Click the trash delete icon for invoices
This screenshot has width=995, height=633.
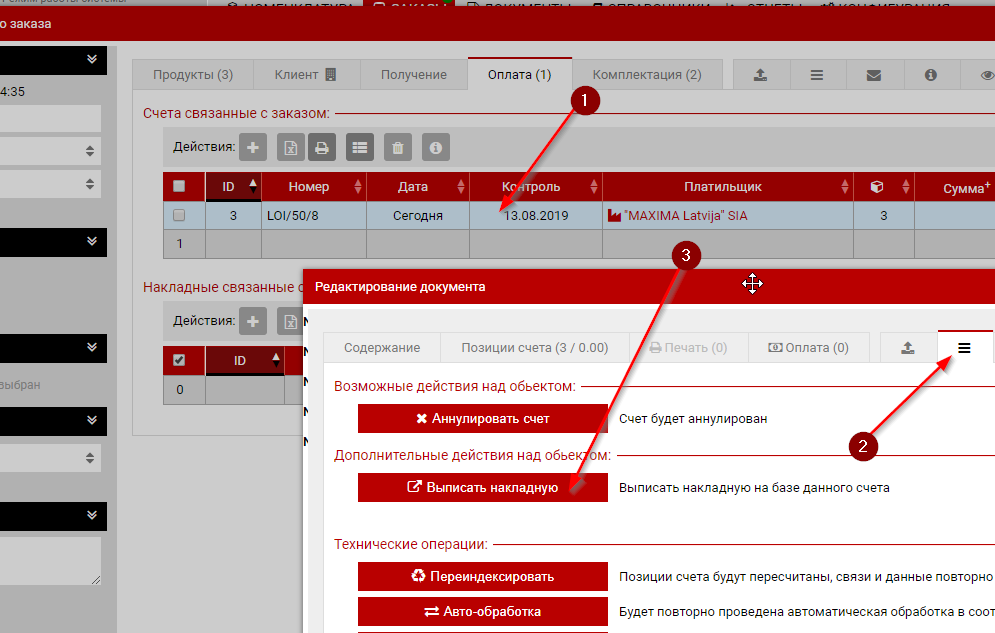(398, 147)
